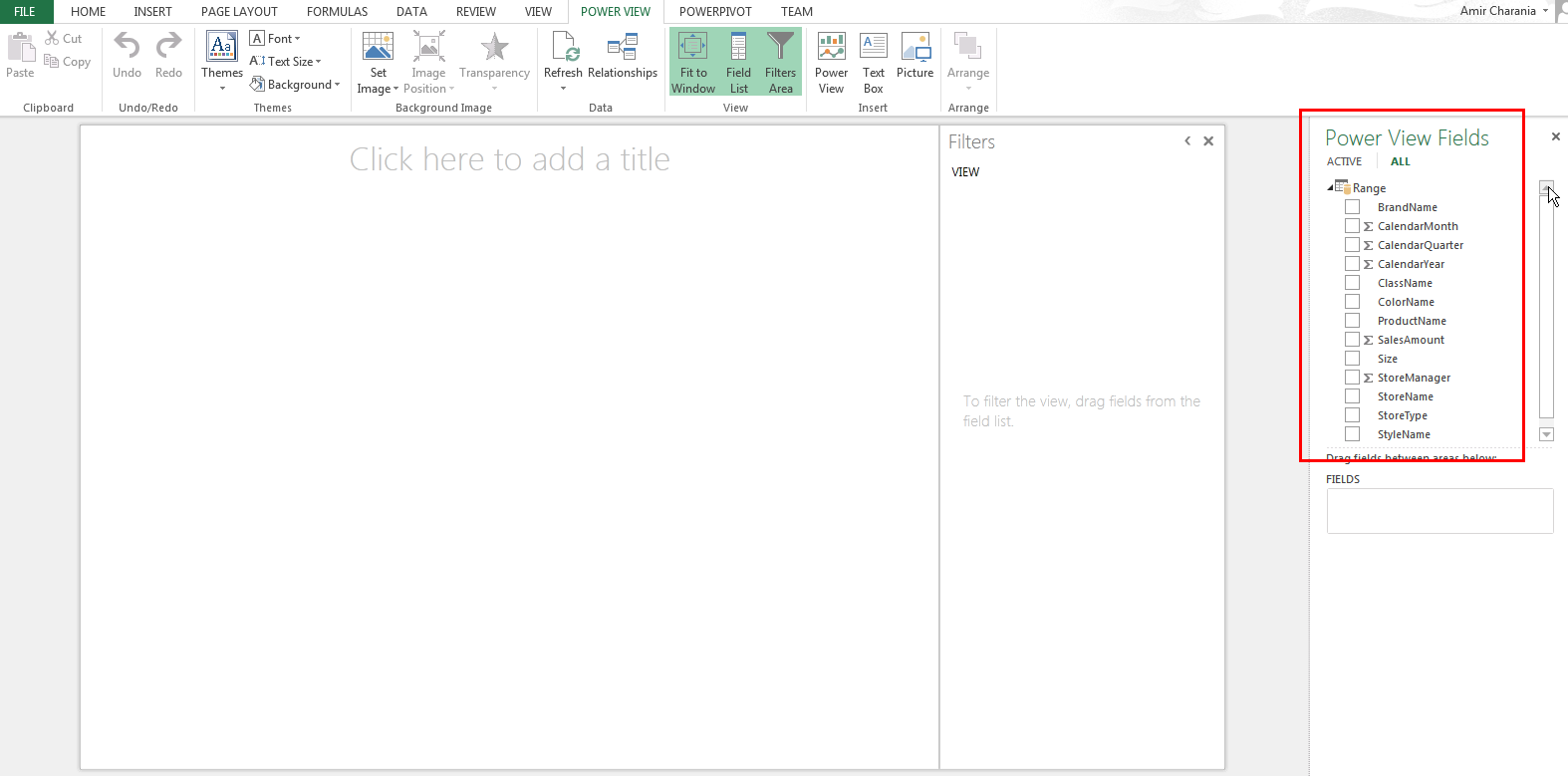
Task: Check the StoreName field
Action: (1352, 396)
